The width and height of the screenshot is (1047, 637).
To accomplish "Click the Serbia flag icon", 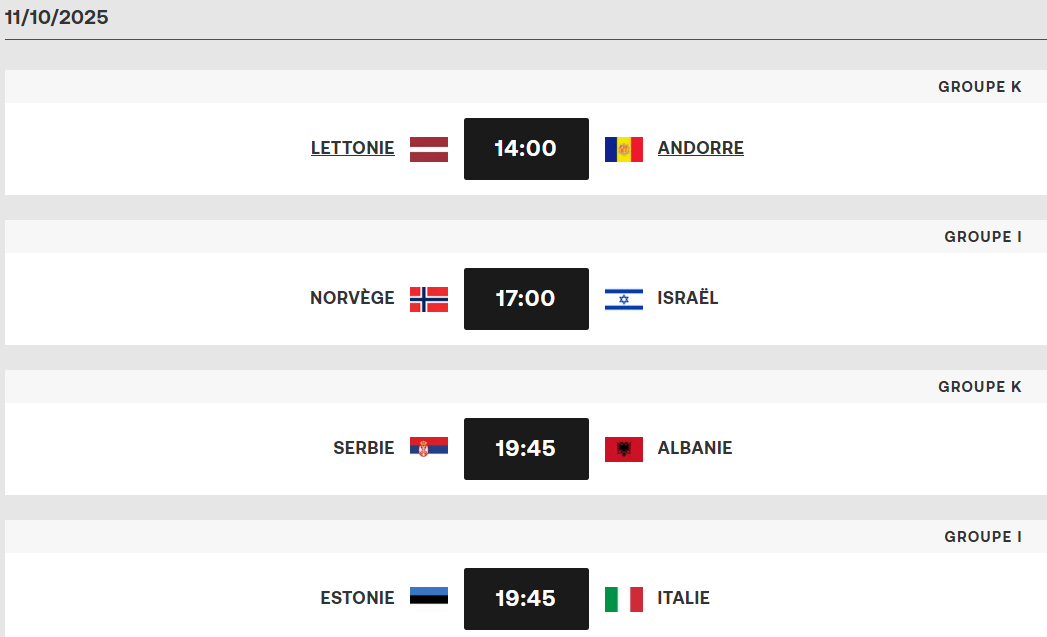I will [429, 448].
